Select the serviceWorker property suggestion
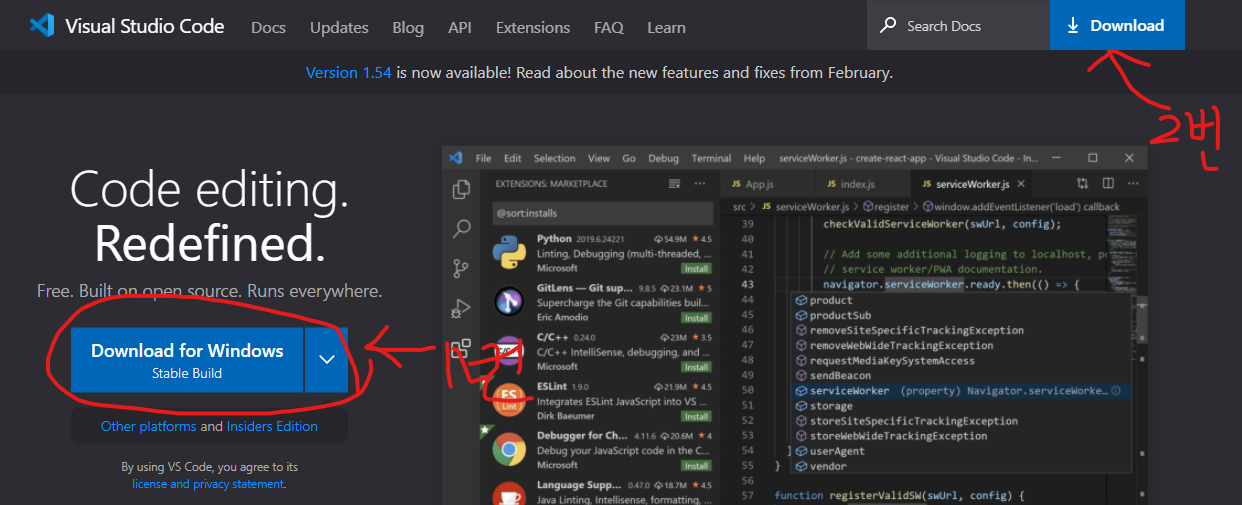Image resolution: width=1242 pixels, height=505 pixels. click(959, 391)
